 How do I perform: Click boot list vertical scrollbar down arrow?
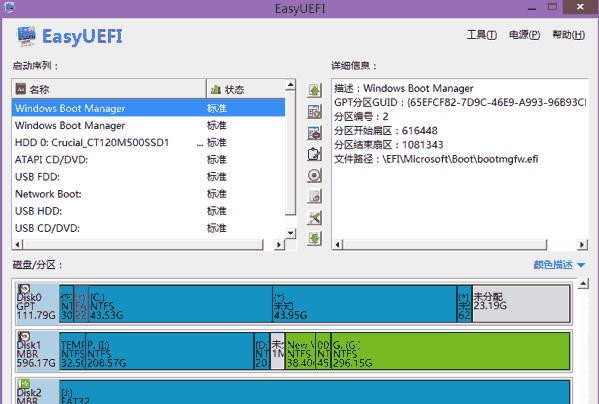[291, 233]
